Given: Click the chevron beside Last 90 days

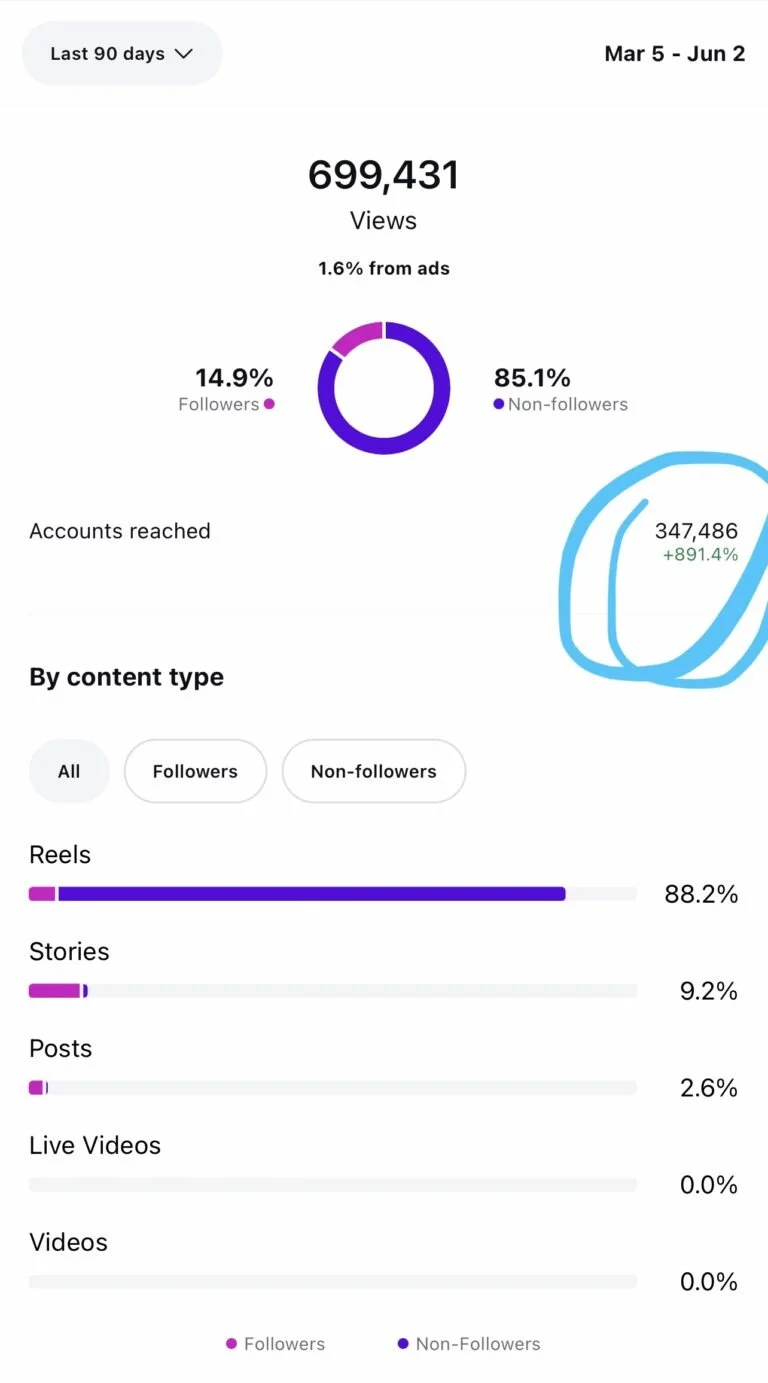Looking at the screenshot, I should point(183,54).
